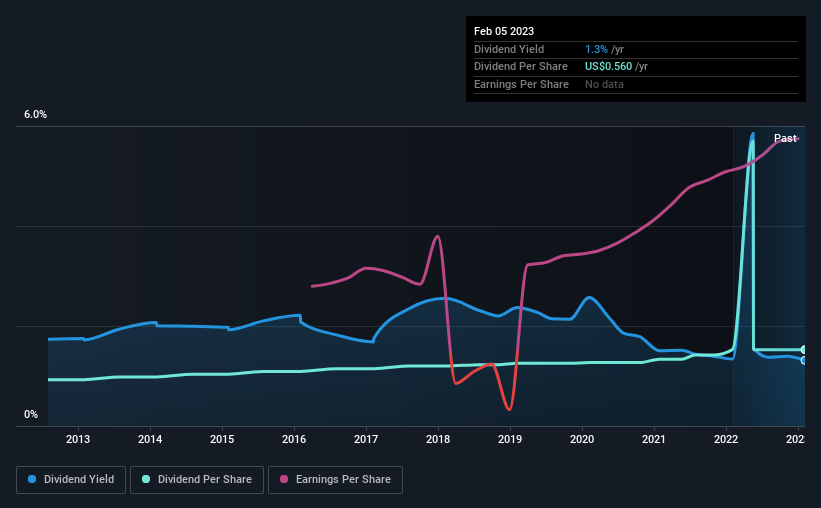Click the 2022 x-axis label
The height and width of the screenshot is (508, 821).
(x=726, y=439)
